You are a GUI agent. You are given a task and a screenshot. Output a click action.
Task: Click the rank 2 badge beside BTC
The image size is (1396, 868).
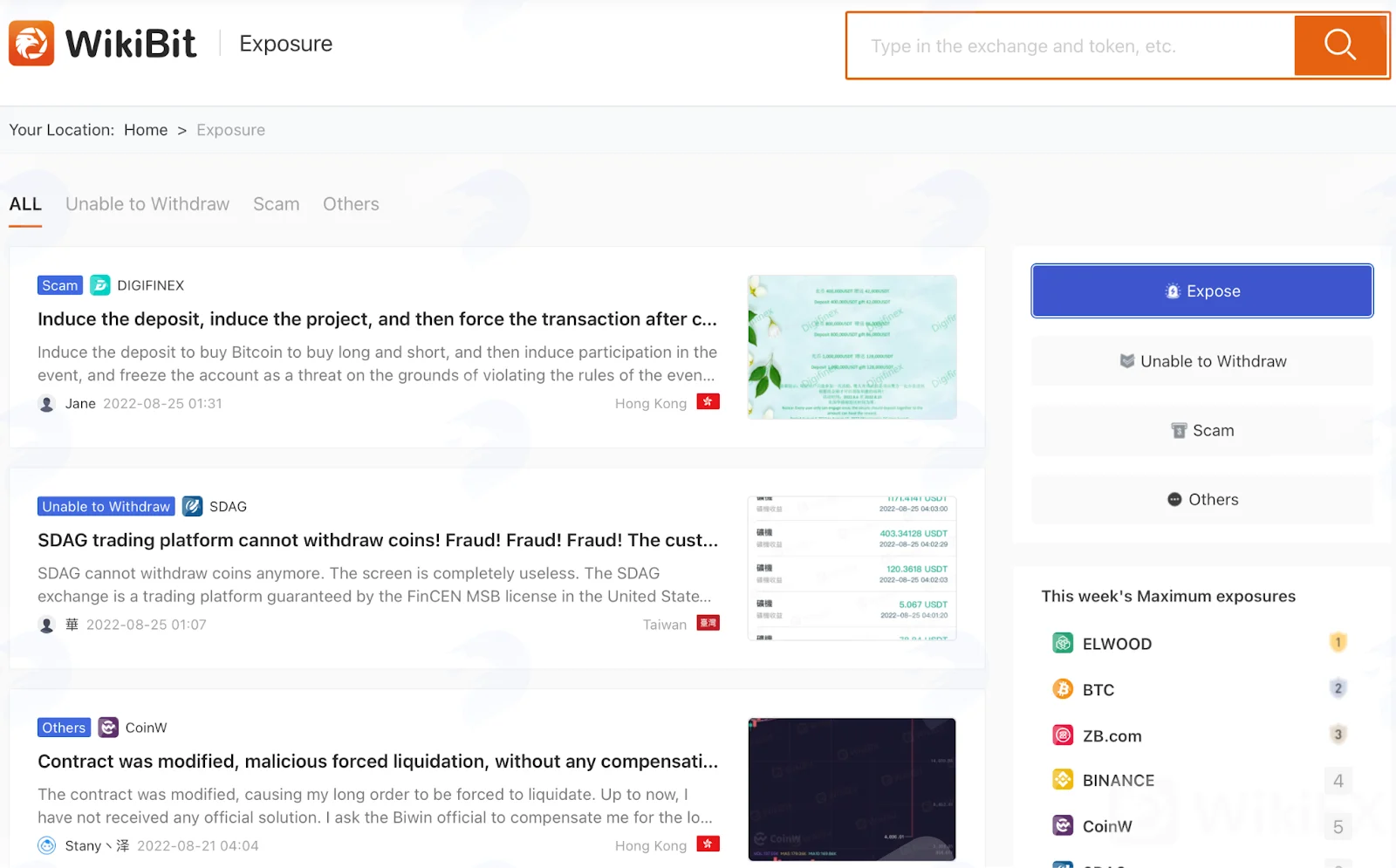click(x=1338, y=688)
